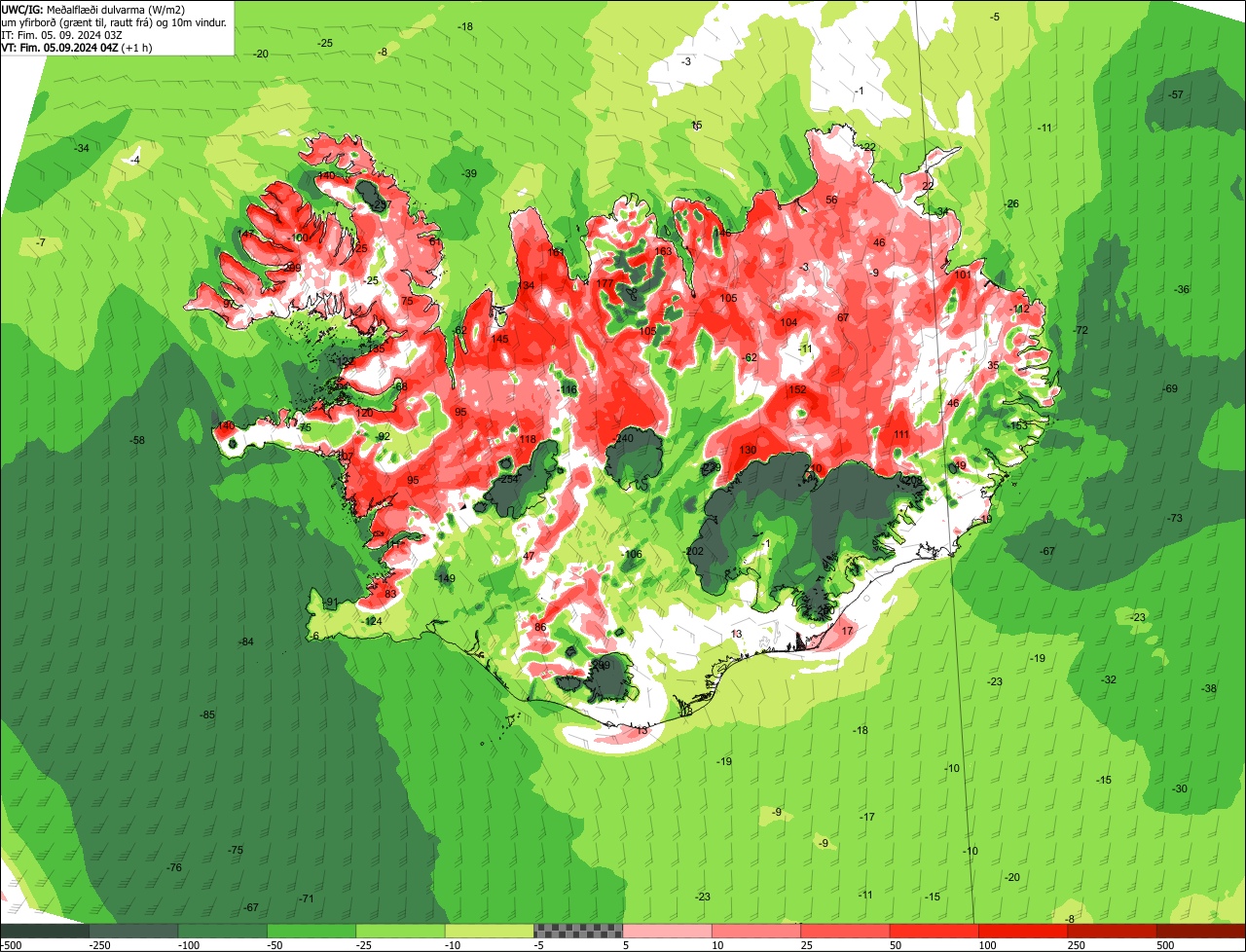Screen dimensions: 1246x952
Task: Click the '-36' value on the map
Action: click(1182, 290)
